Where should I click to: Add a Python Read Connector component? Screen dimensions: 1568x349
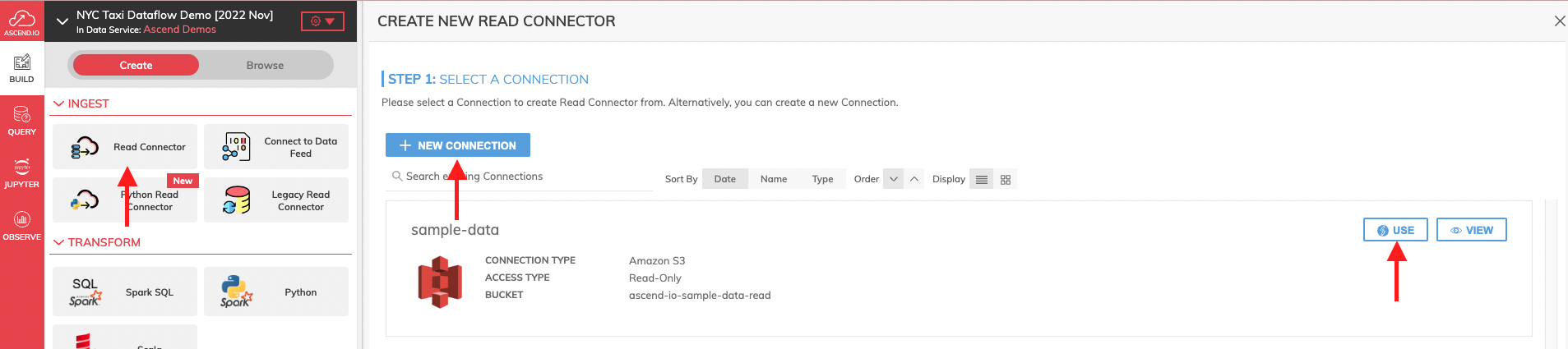point(125,200)
